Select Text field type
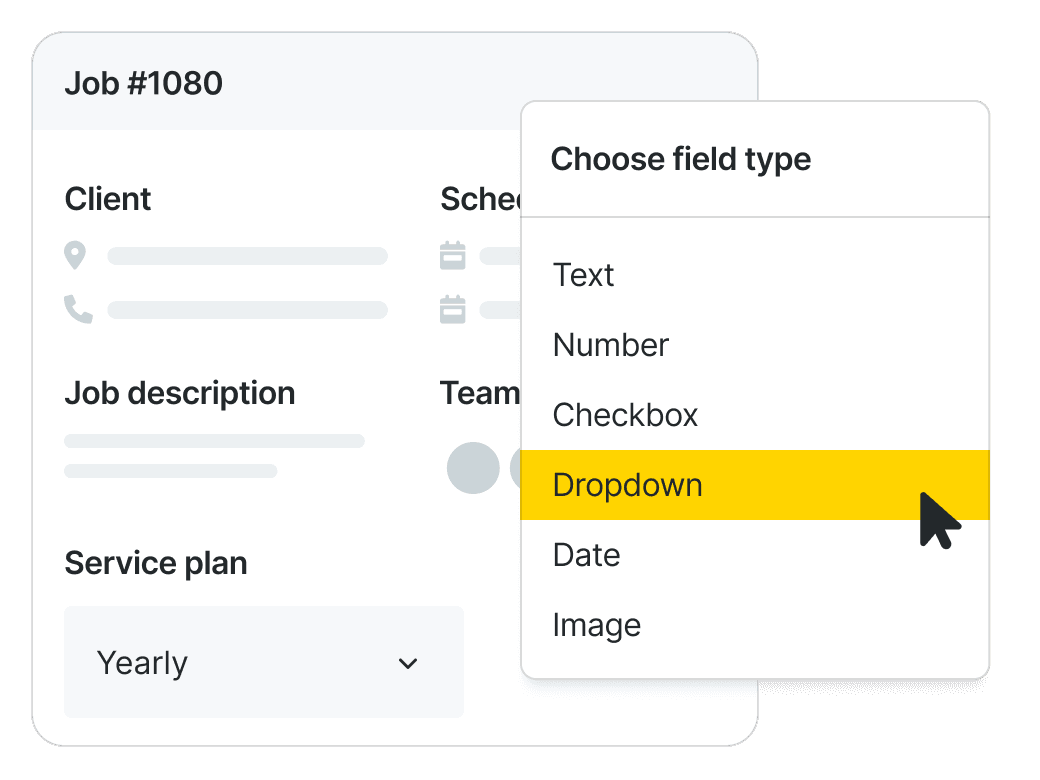This screenshot has width=1040, height=780. 755,275
